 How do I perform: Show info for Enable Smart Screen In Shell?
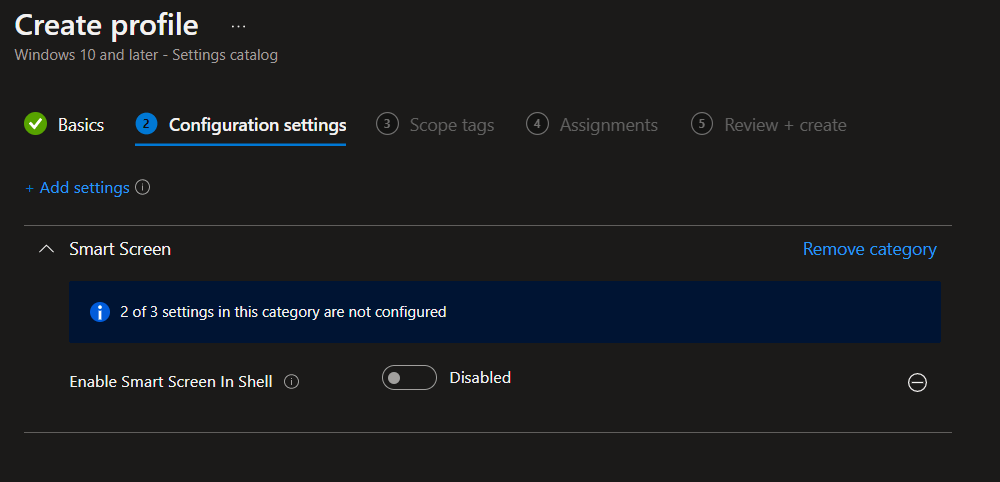click(x=292, y=381)
